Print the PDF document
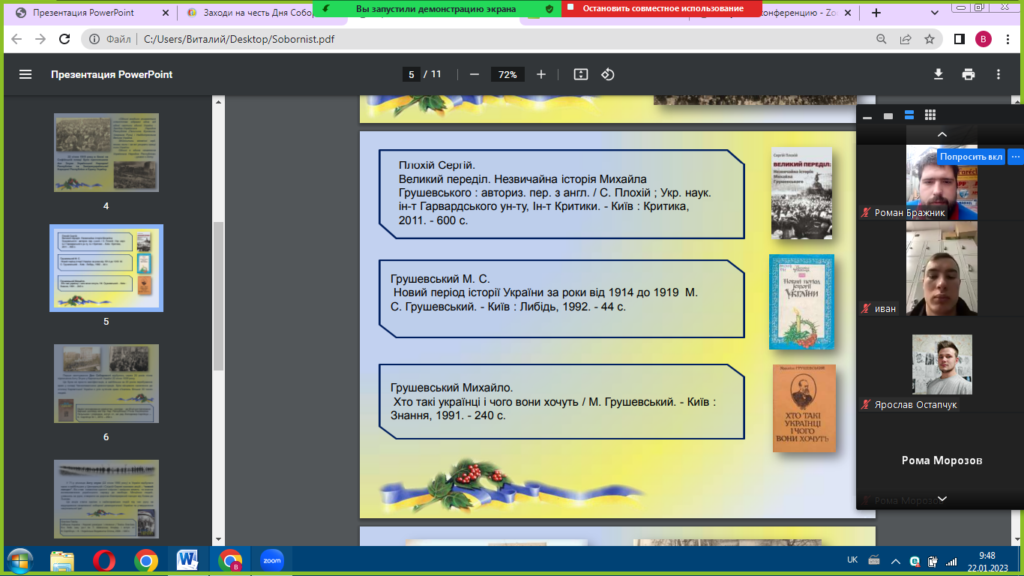Screen dimensions: 1024x576 point(968,75)
